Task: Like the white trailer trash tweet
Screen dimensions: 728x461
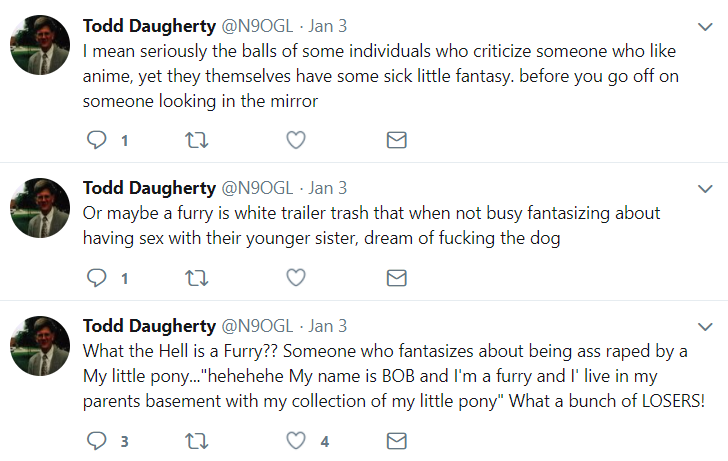Action: pyautogui.click(x=296, y=278)
